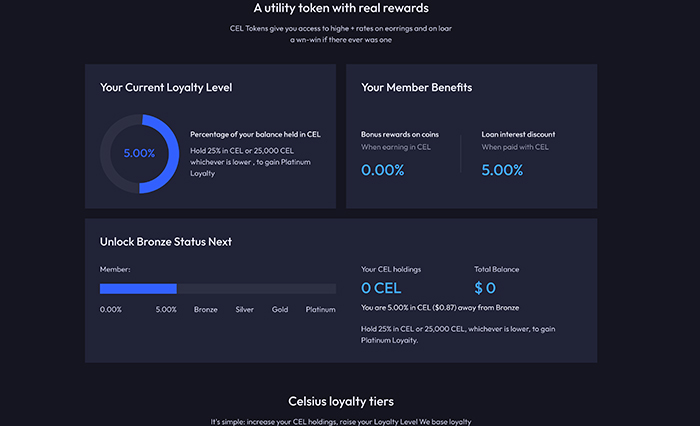Click the 5.00% loan interest discount value

[502, 170]
